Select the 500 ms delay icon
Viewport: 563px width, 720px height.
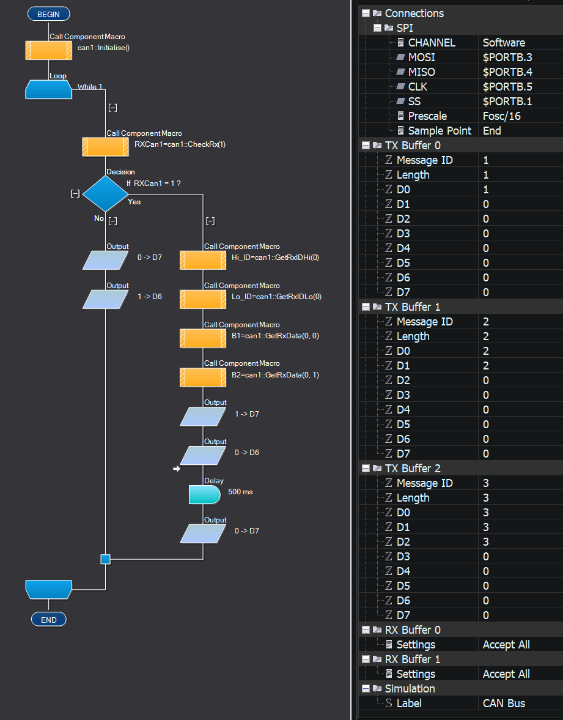(205, 495)
